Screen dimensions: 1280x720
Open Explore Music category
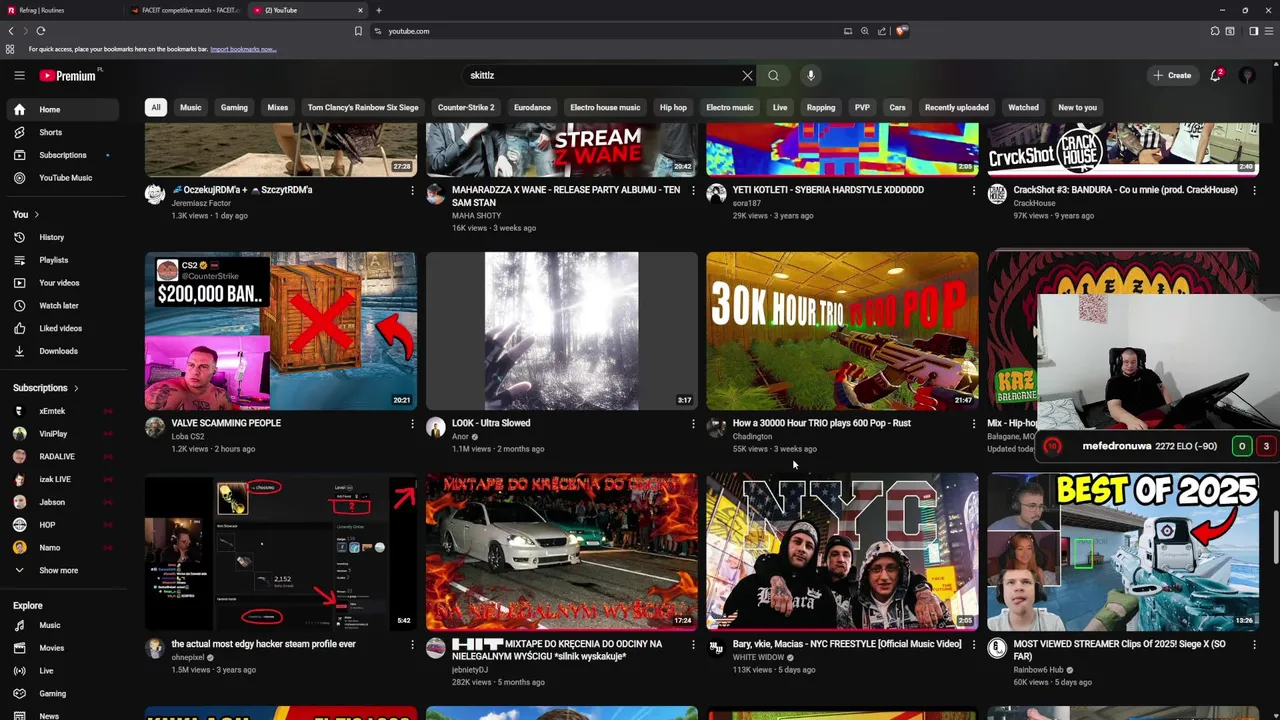click(63, 625)
